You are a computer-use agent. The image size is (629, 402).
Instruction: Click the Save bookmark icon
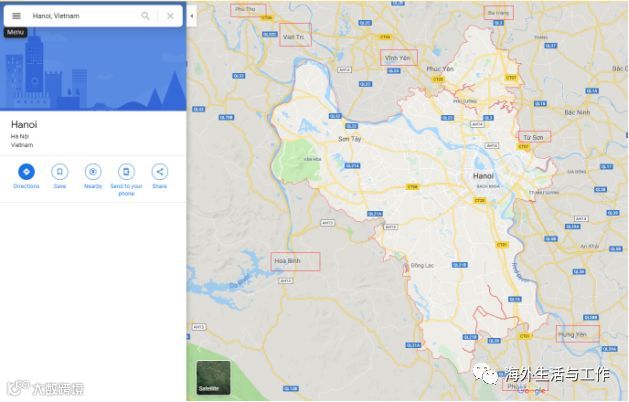point(60,172)
